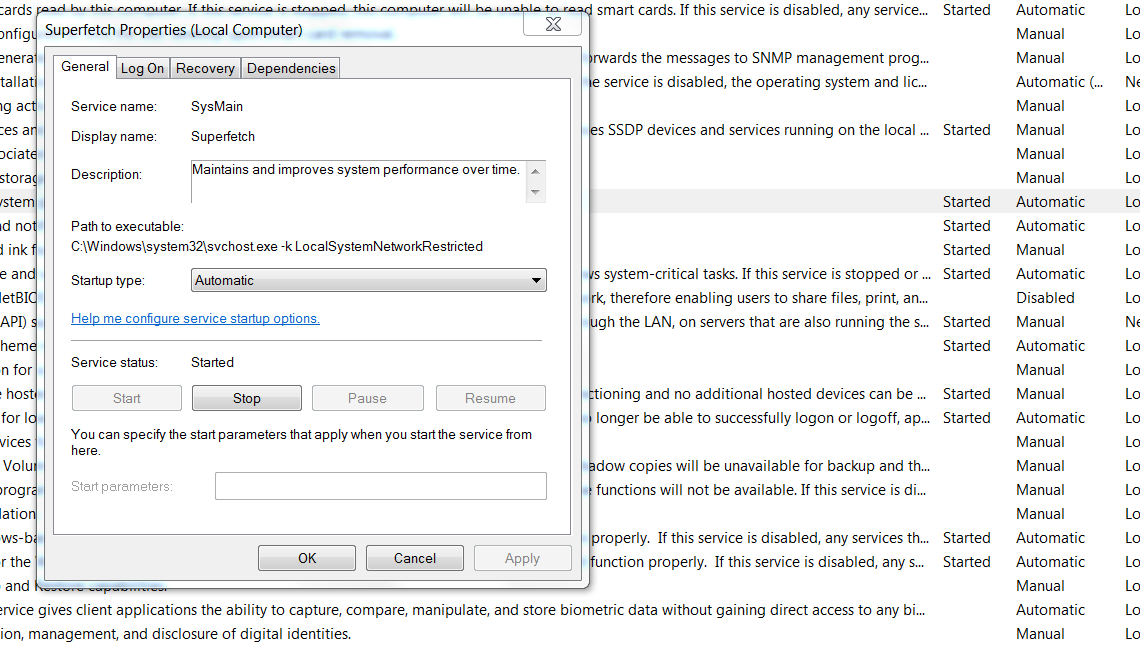Click the svchost.exe executable path text

[x=276, y=246]
